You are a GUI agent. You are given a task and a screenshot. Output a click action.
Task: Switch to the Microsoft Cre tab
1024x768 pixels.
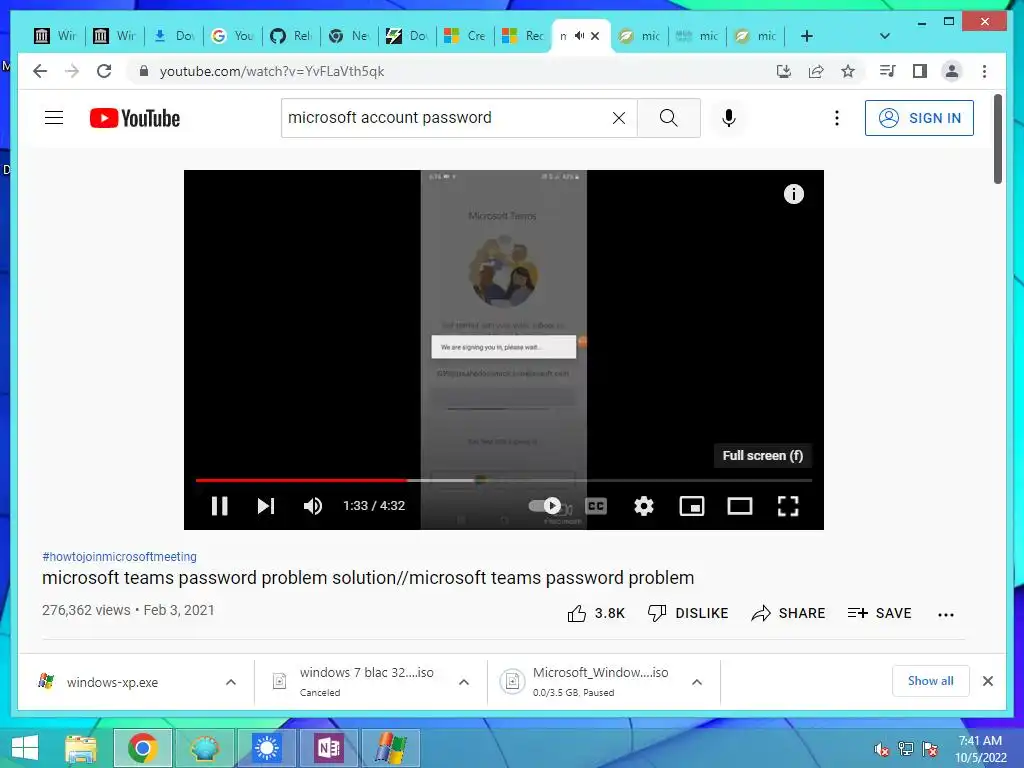(465, 36)
